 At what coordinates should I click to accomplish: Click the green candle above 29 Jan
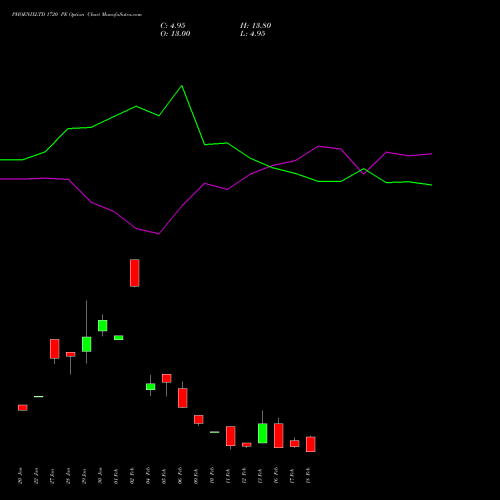coord(87,344)
